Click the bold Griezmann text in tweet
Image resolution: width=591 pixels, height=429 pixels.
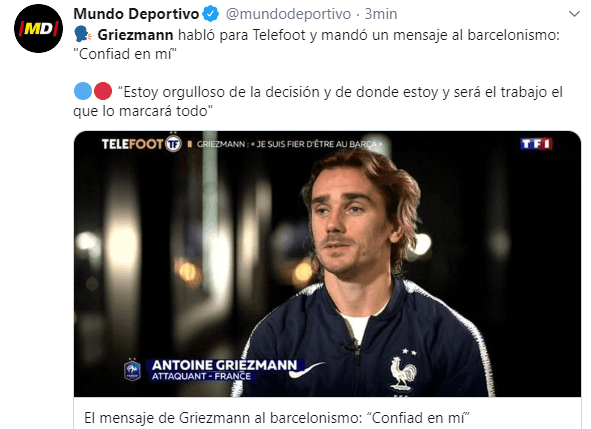pos(135,35)
